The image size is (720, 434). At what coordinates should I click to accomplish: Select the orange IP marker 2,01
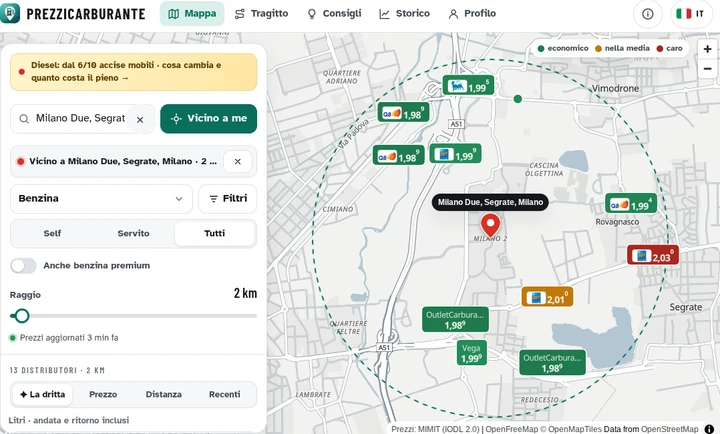point(547,297)
